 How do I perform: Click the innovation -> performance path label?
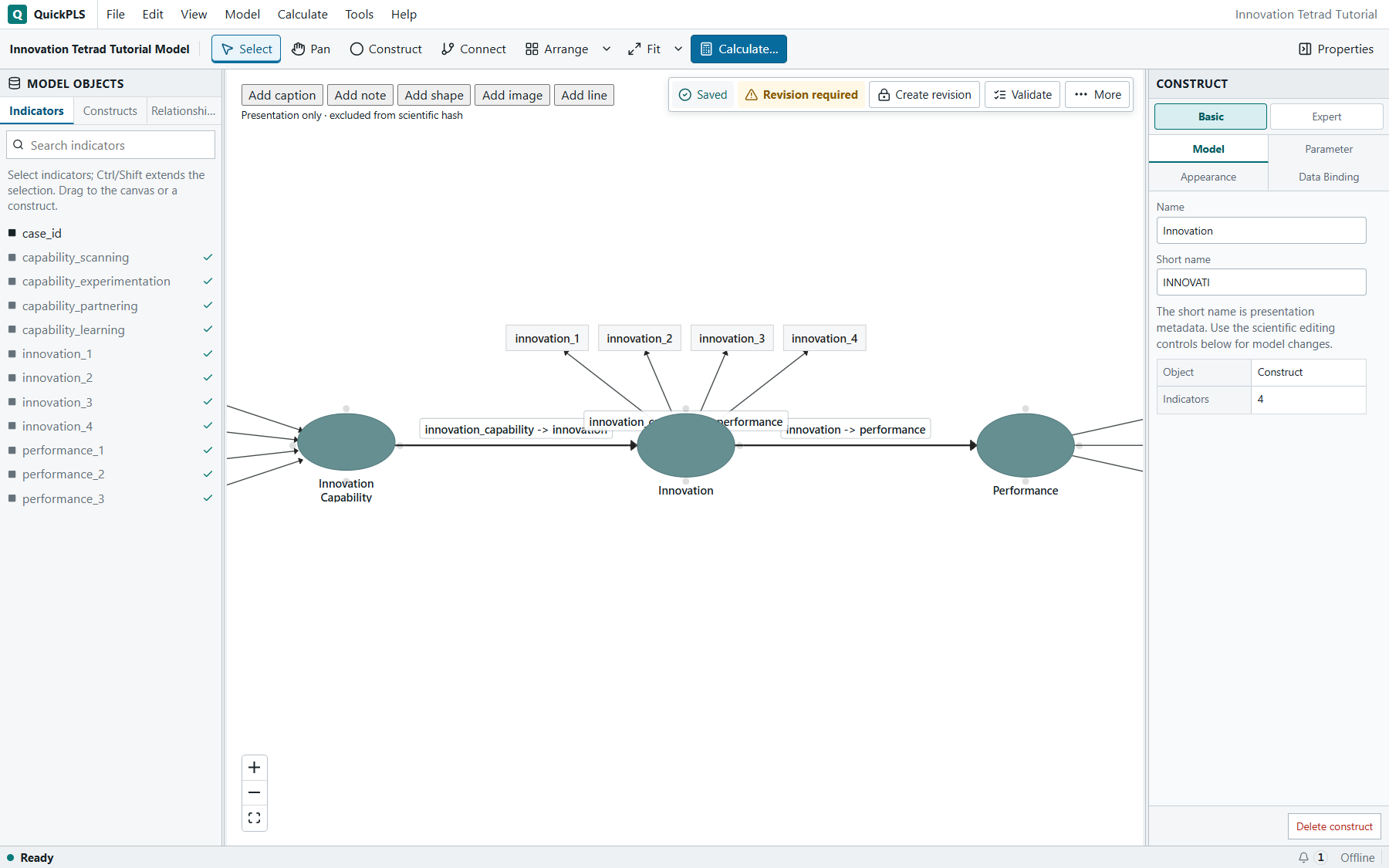coord(856,429)
